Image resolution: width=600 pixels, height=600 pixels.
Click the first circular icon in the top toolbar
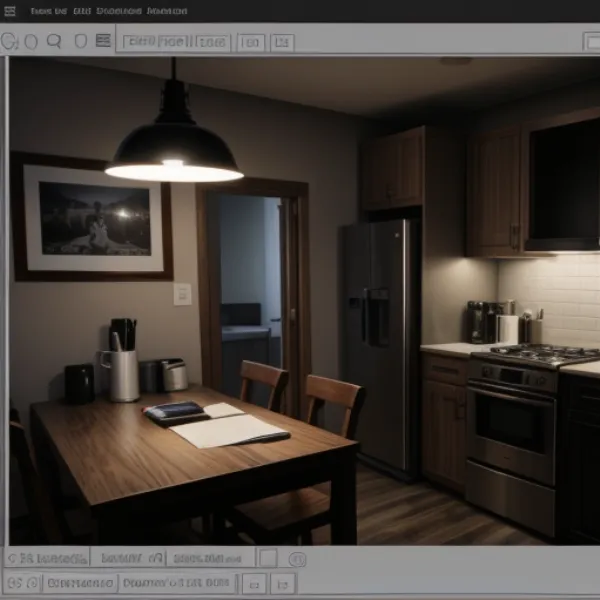(10, 42)
